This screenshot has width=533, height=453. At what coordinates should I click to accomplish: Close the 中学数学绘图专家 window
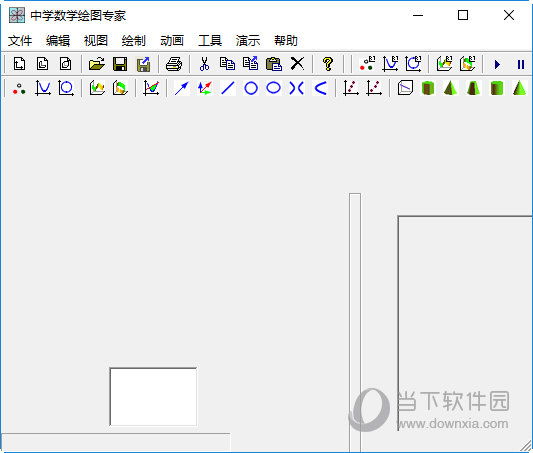pyautogui.click(x=509, y=15)
